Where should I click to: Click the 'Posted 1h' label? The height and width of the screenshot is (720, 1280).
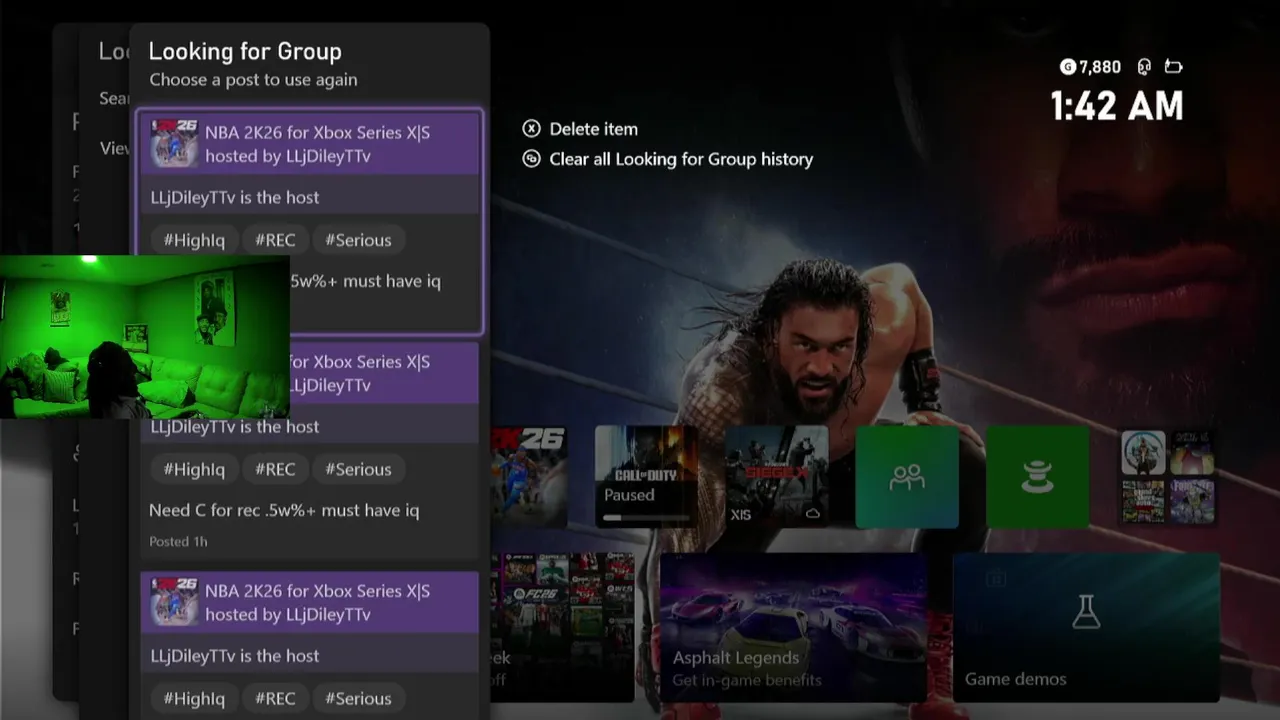pos(178,541)
